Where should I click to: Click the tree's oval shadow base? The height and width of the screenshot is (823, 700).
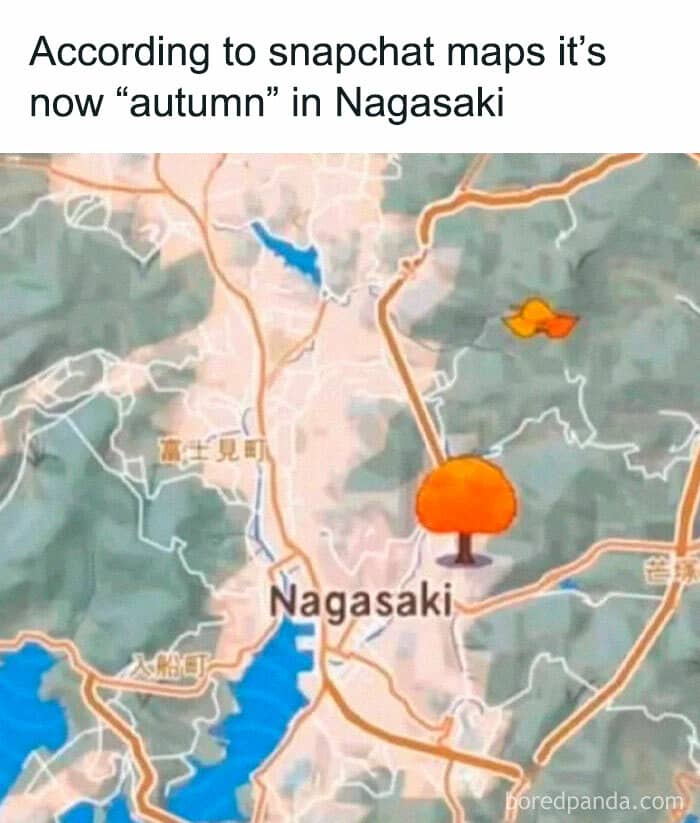[x=464, y=561]
